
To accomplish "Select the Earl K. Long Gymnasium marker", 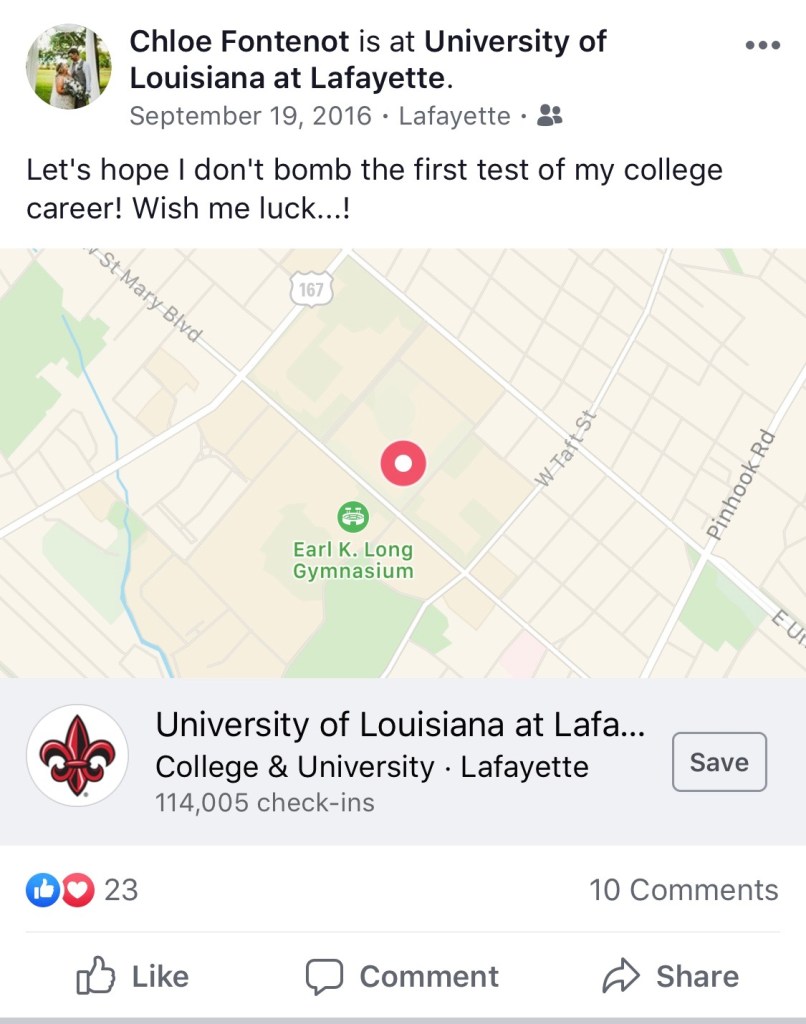I will (353, 517).
